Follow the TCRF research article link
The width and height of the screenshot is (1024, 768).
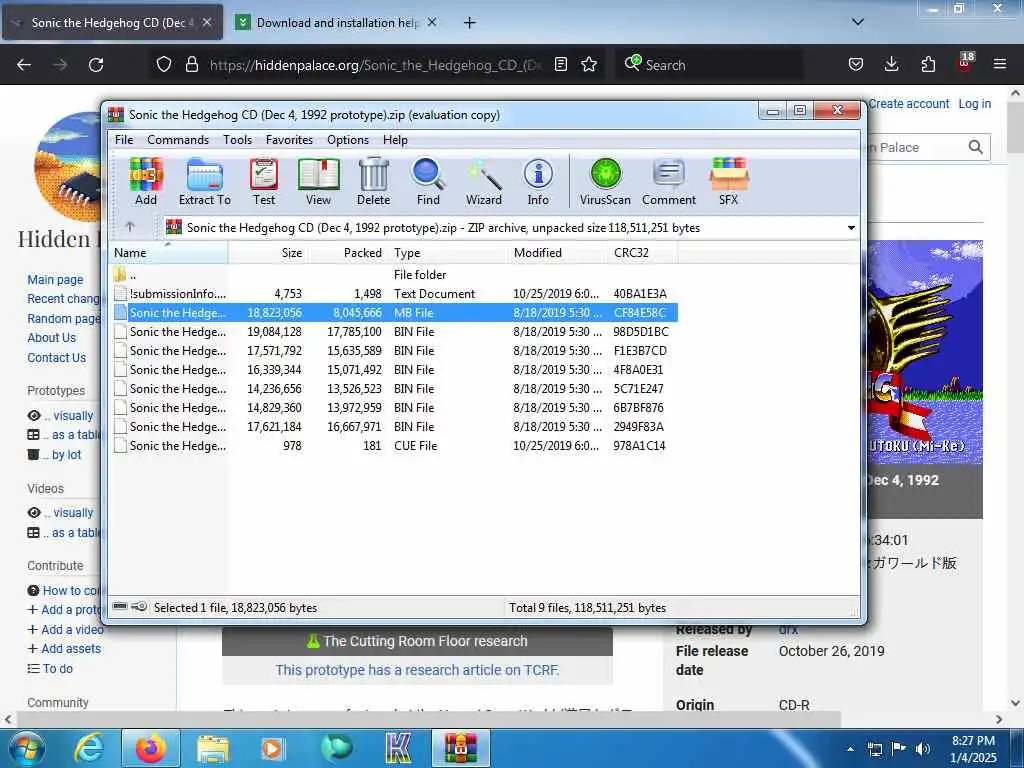pos(417,670)
